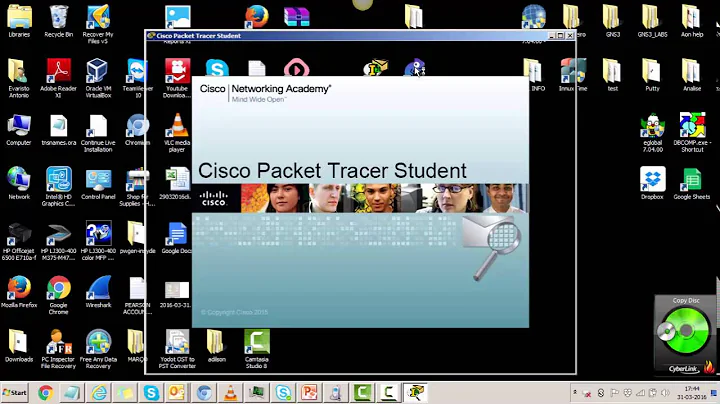Open the WinRAR archive desktop icon
720x404 pixels.
(x=297, y=17)
